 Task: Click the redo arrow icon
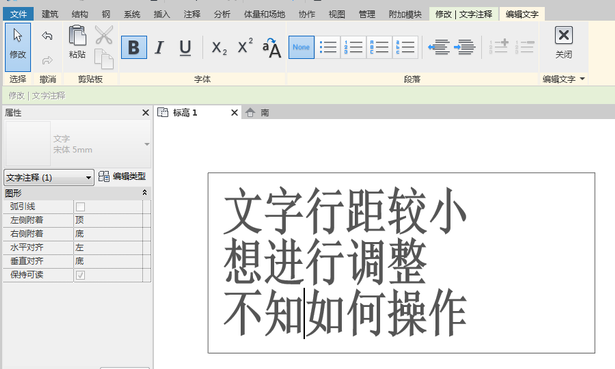(47, 60)
